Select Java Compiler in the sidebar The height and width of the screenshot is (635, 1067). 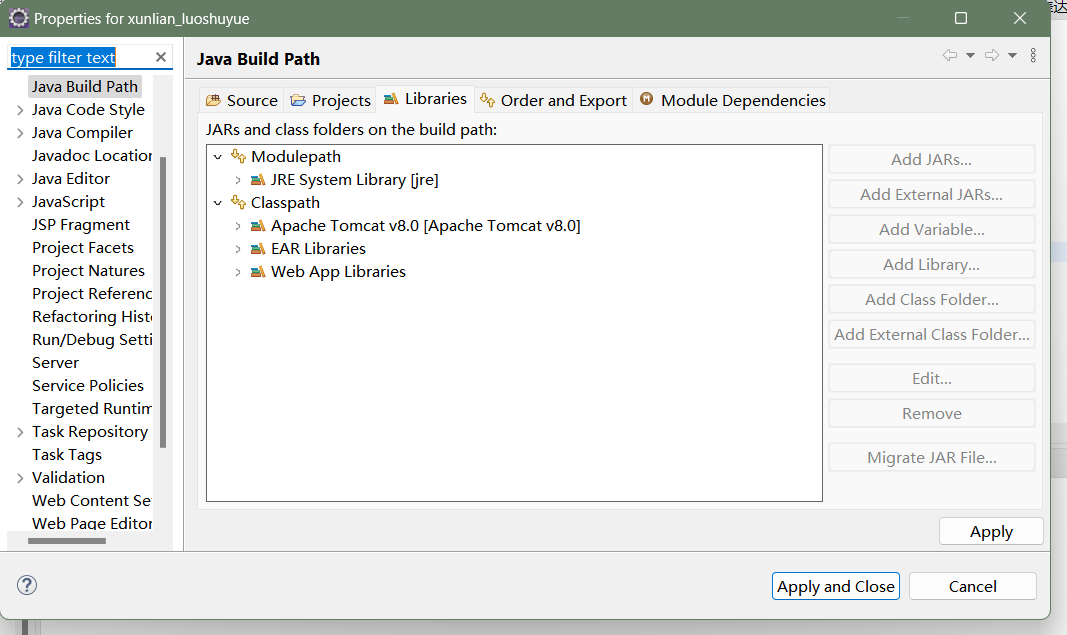pyautogui.click(x=82, y=132)
